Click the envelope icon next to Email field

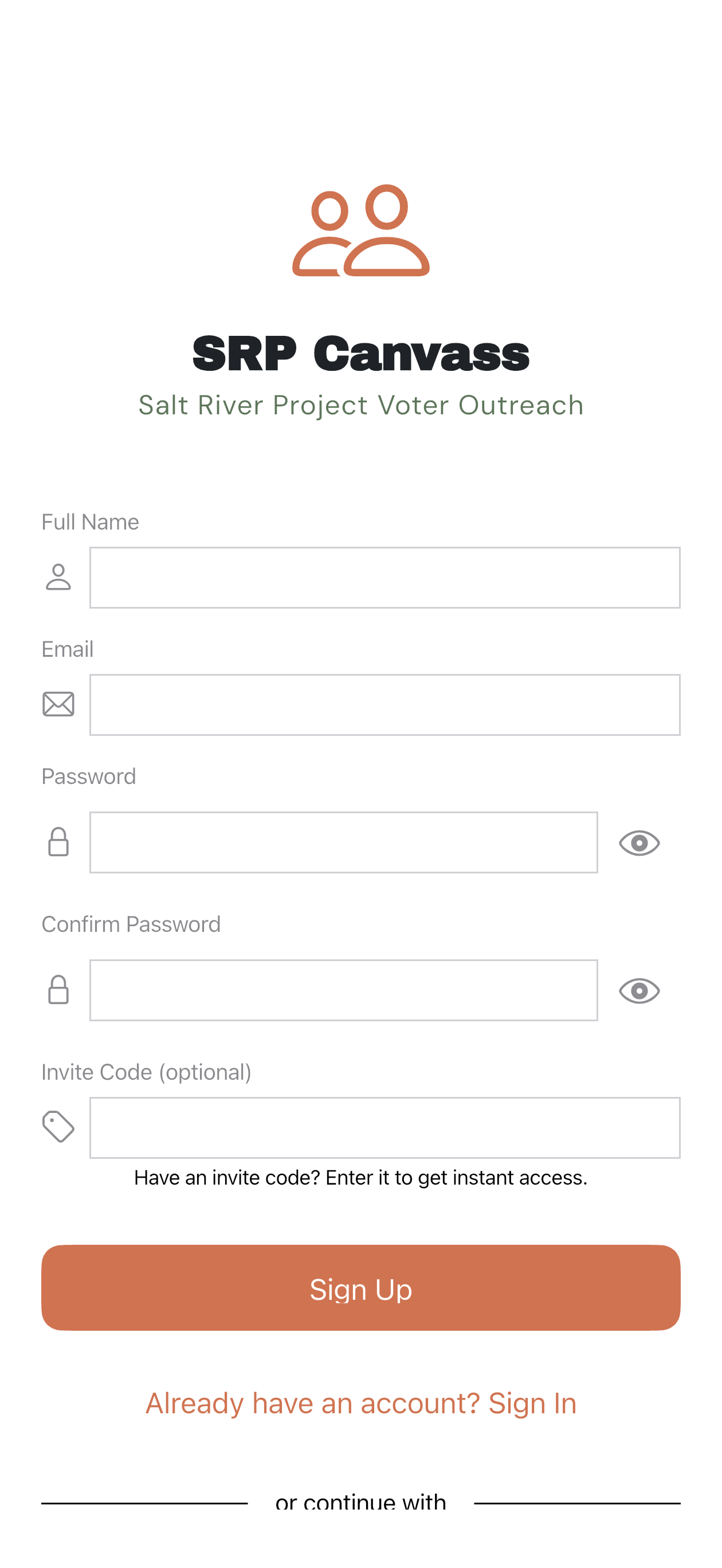point(58,704)
